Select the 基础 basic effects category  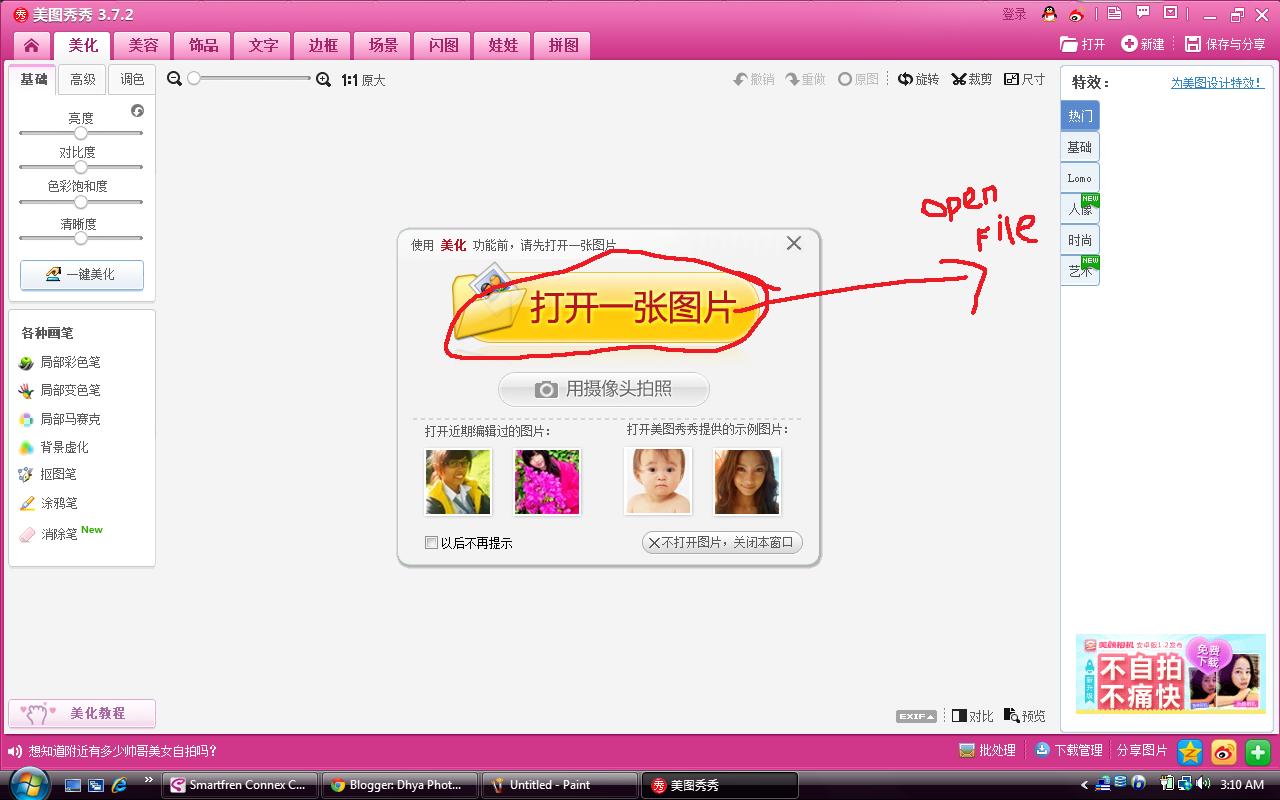(x=1080, y=147)
